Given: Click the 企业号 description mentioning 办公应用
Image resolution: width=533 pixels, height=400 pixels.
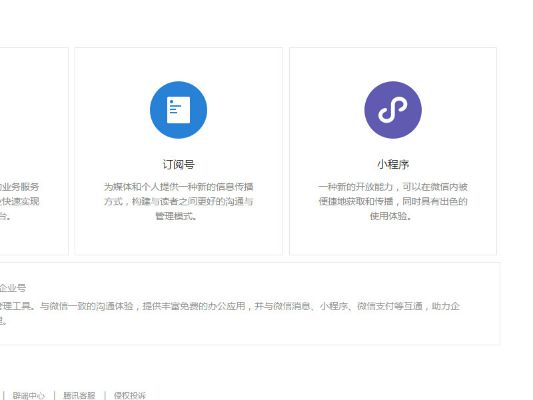Looking at the screenshot, I should [230, 313].
